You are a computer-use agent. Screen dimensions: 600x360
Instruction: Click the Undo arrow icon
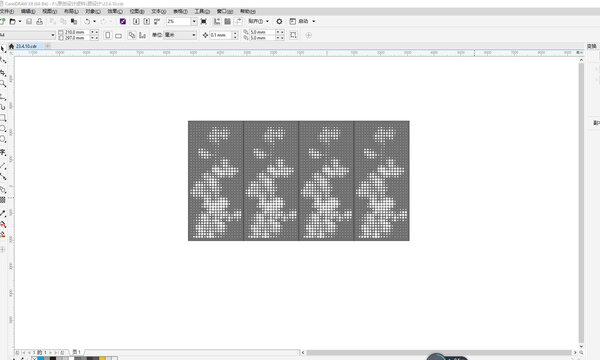(x=87, y=21)
